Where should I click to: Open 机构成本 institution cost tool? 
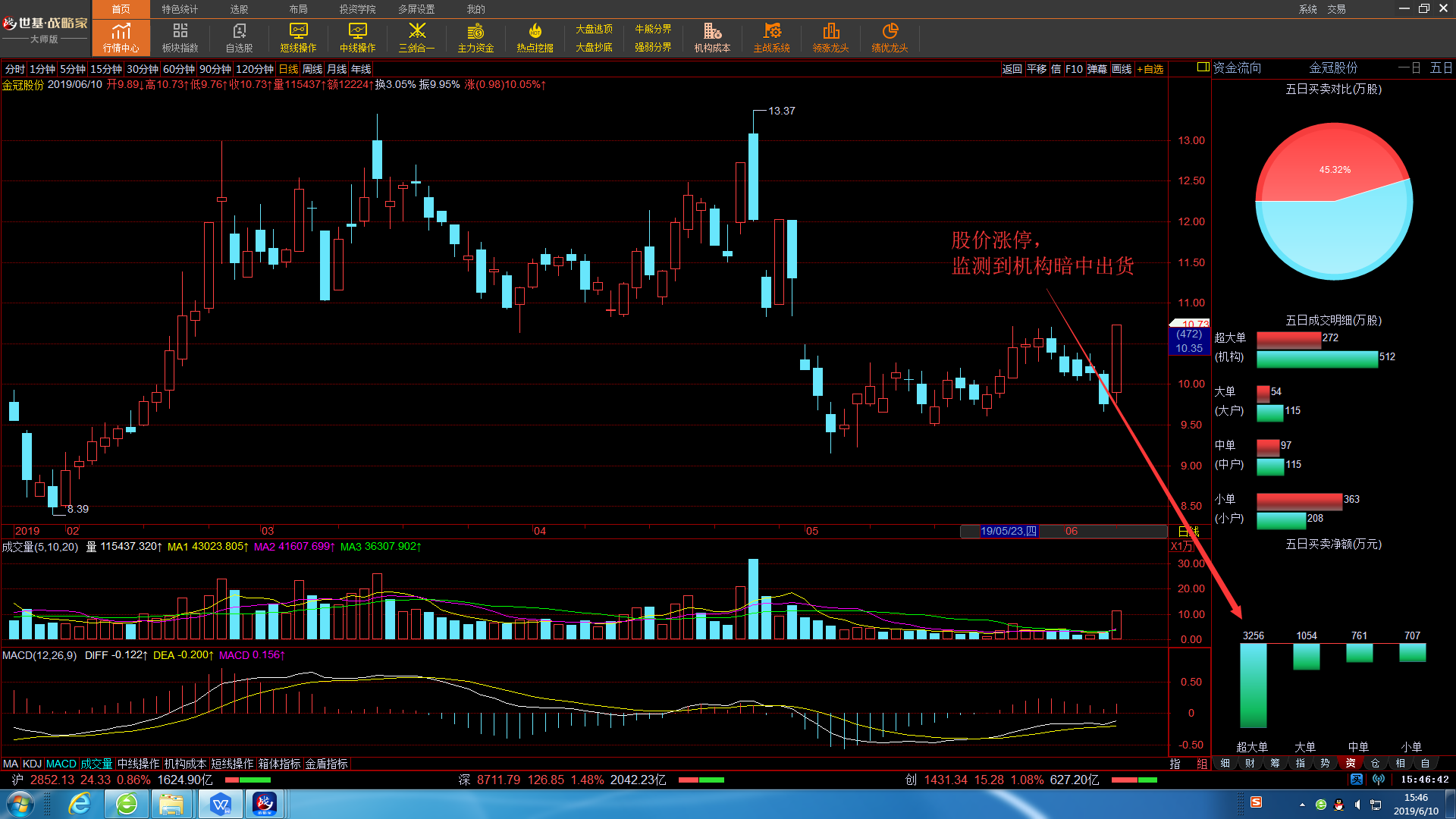(x=712, y=37)
